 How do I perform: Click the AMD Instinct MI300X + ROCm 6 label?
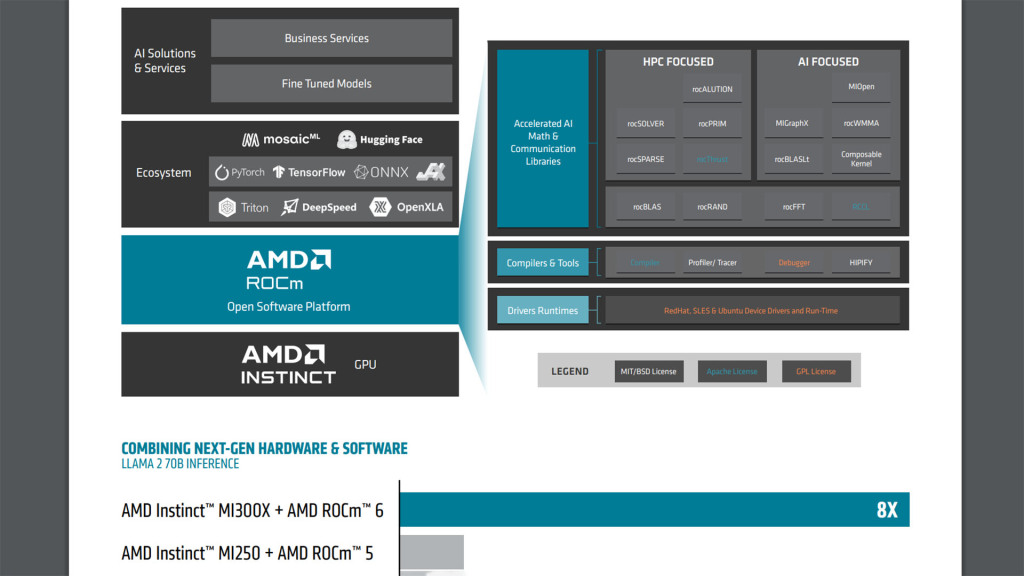[x=252, y=510]
